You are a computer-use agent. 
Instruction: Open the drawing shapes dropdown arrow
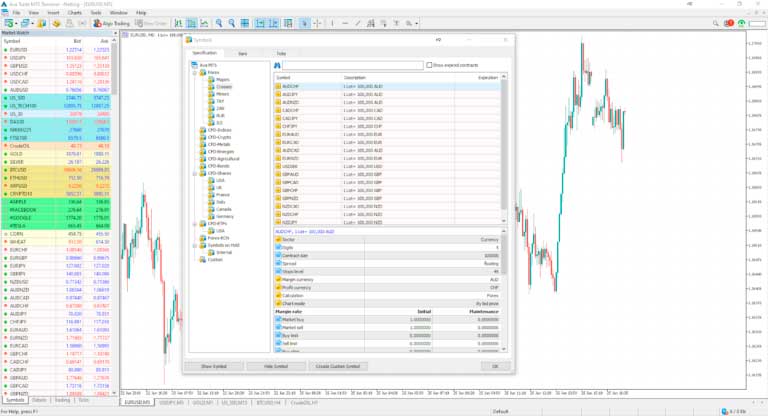click(x=417, y=24)
